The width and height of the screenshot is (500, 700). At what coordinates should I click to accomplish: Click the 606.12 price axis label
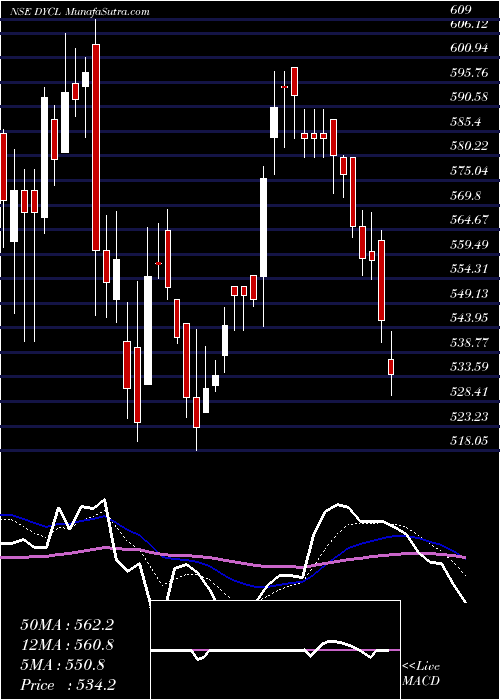(x=469, y=25)
